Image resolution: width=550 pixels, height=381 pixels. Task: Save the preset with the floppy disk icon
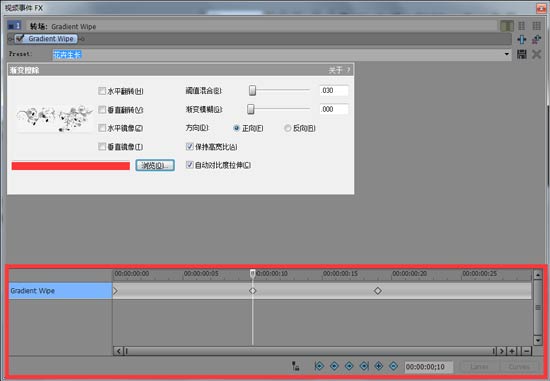pyautogui.click(x=522, y=54)
